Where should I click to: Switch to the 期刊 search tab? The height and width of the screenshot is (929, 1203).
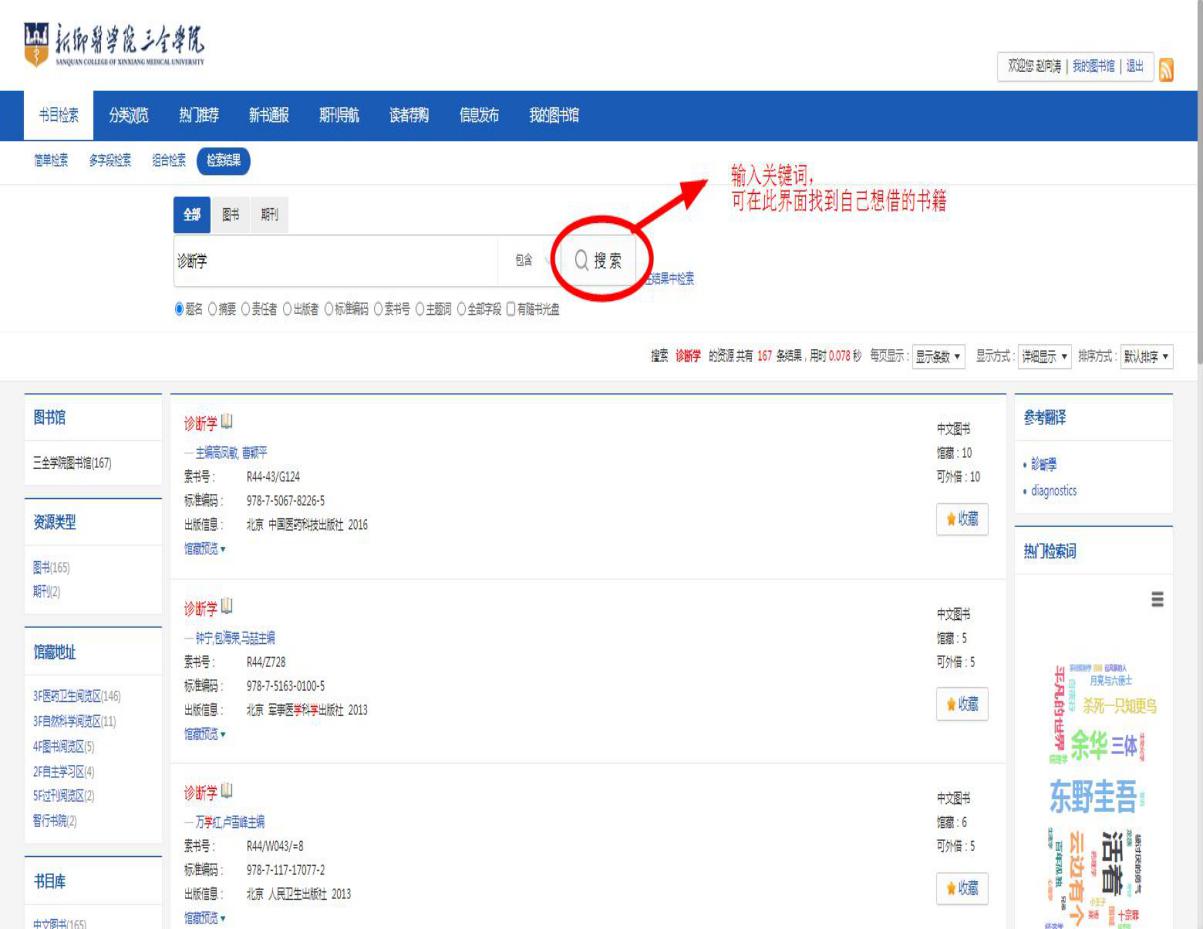(x=269, y=215)
